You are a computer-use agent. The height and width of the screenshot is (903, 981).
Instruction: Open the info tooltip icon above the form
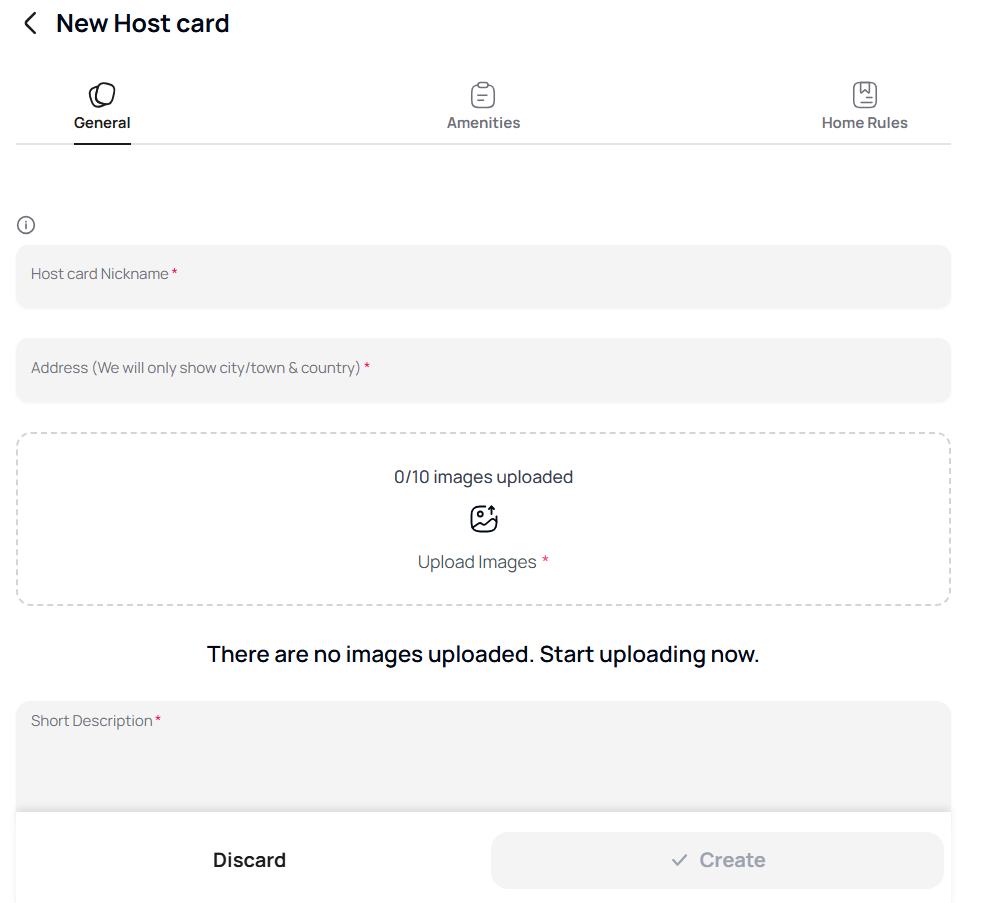pos(25,225)
